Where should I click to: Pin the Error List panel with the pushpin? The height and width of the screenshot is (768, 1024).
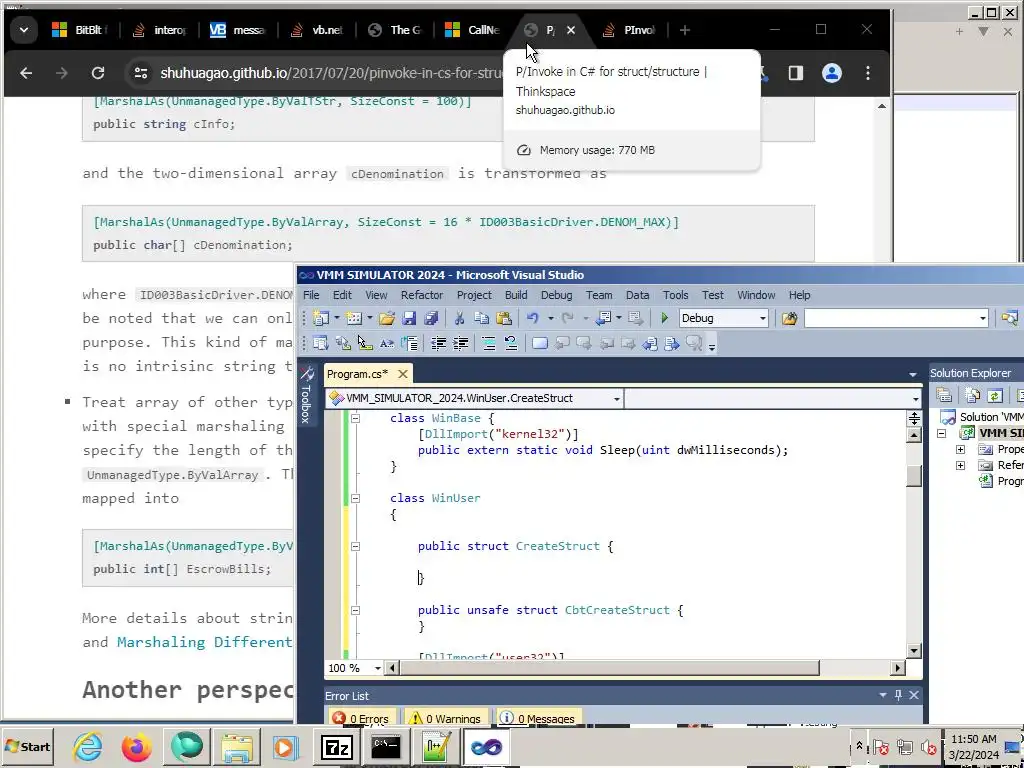898,696
